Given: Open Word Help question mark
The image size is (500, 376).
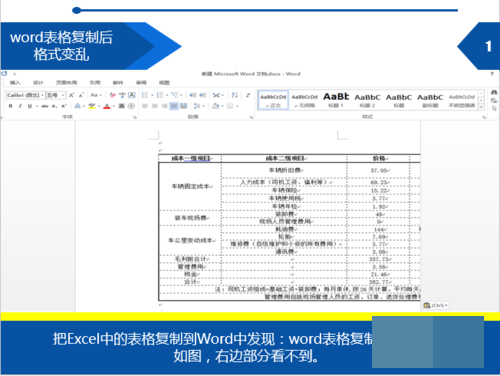Looking at the screenshot, I should 492,74.
